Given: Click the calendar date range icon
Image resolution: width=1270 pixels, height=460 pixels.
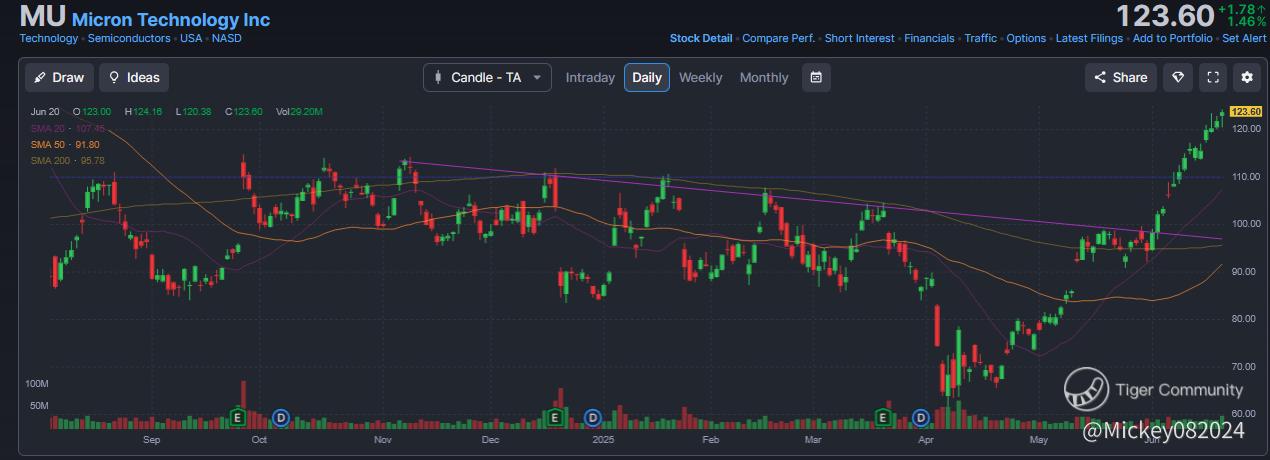Looking at the screenshot, I should click(816, 77).
